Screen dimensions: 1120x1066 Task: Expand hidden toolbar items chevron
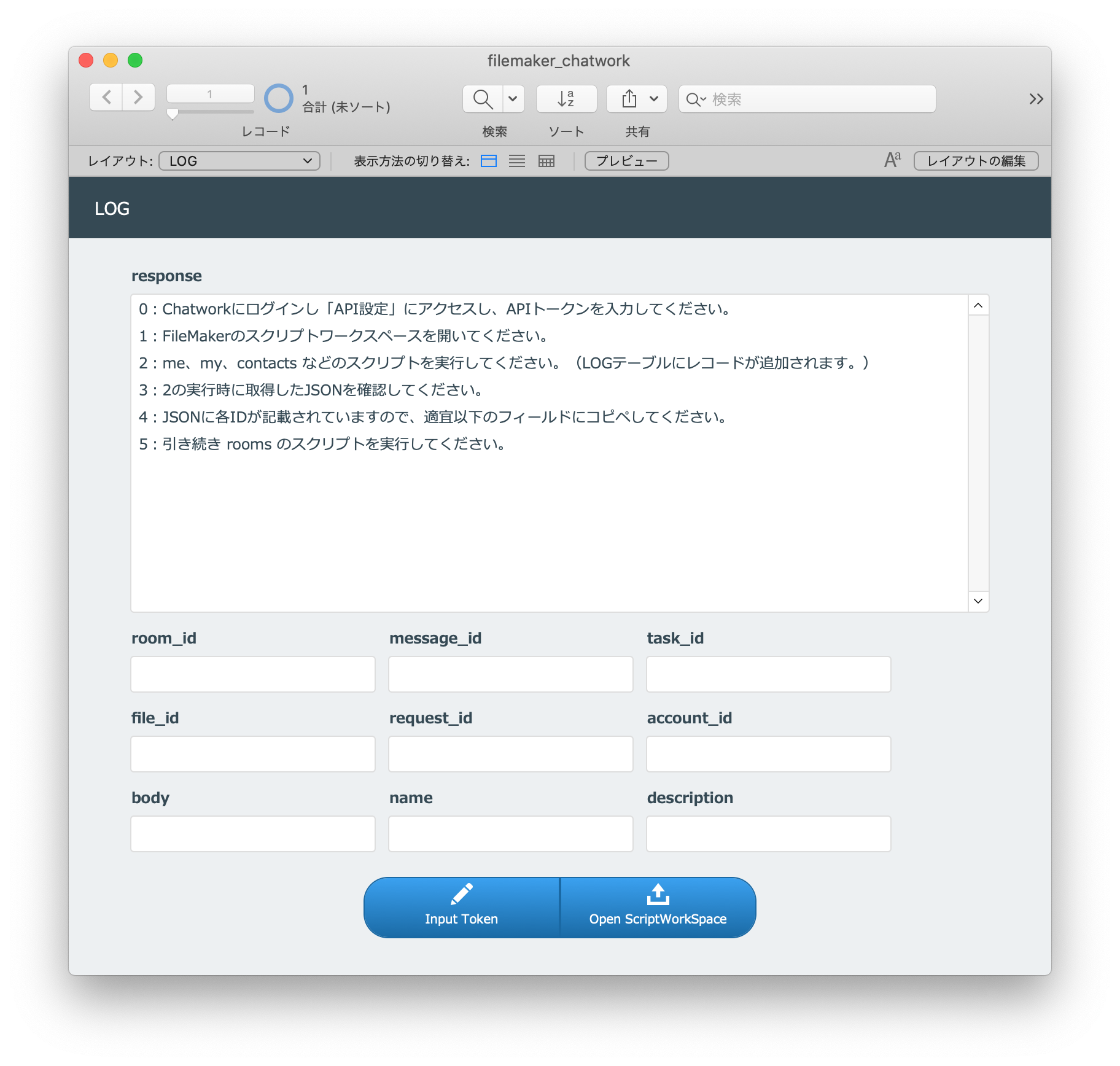point(1036,99)
